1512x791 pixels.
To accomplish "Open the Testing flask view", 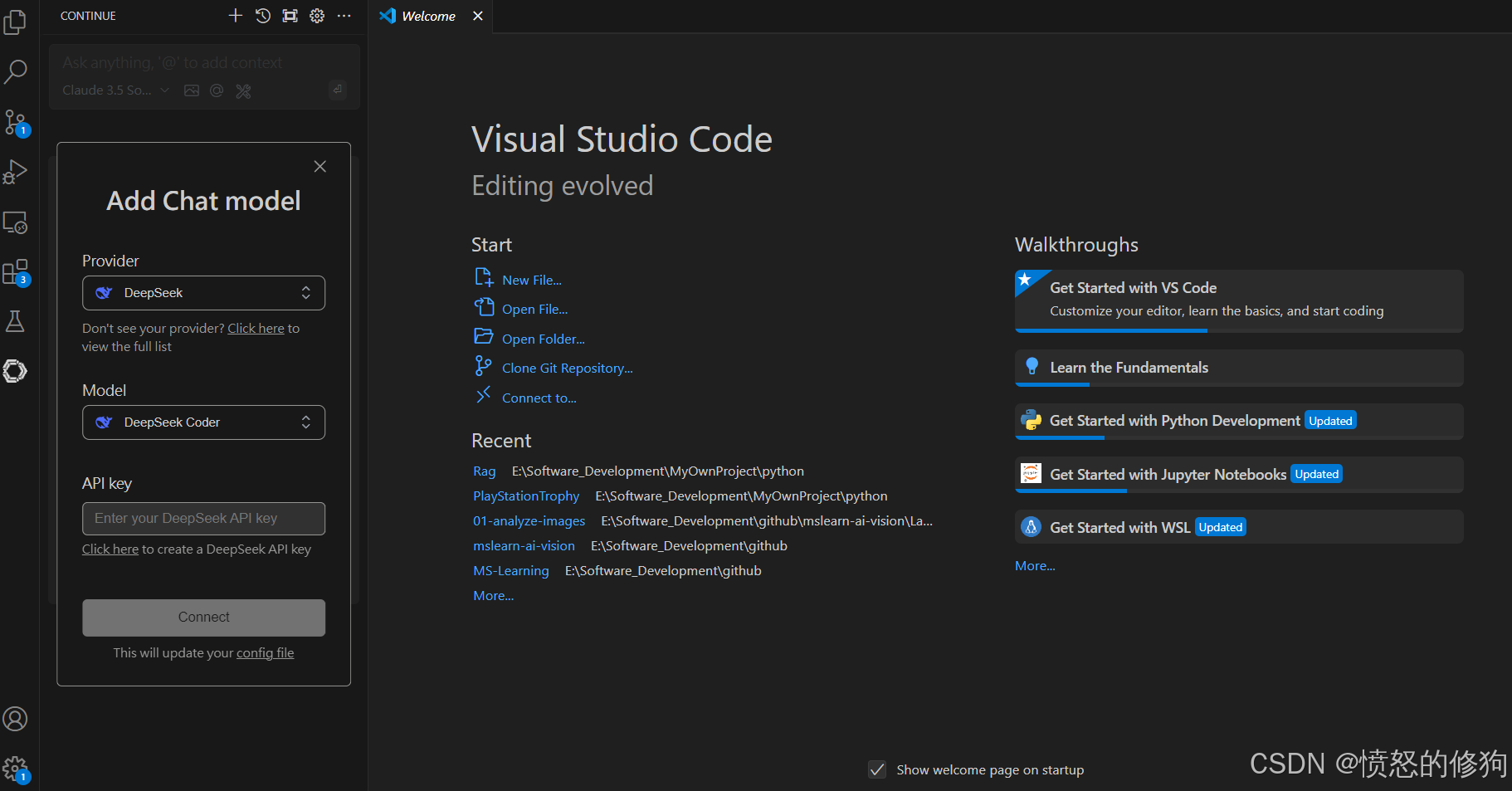I will (x=15, y=321).
